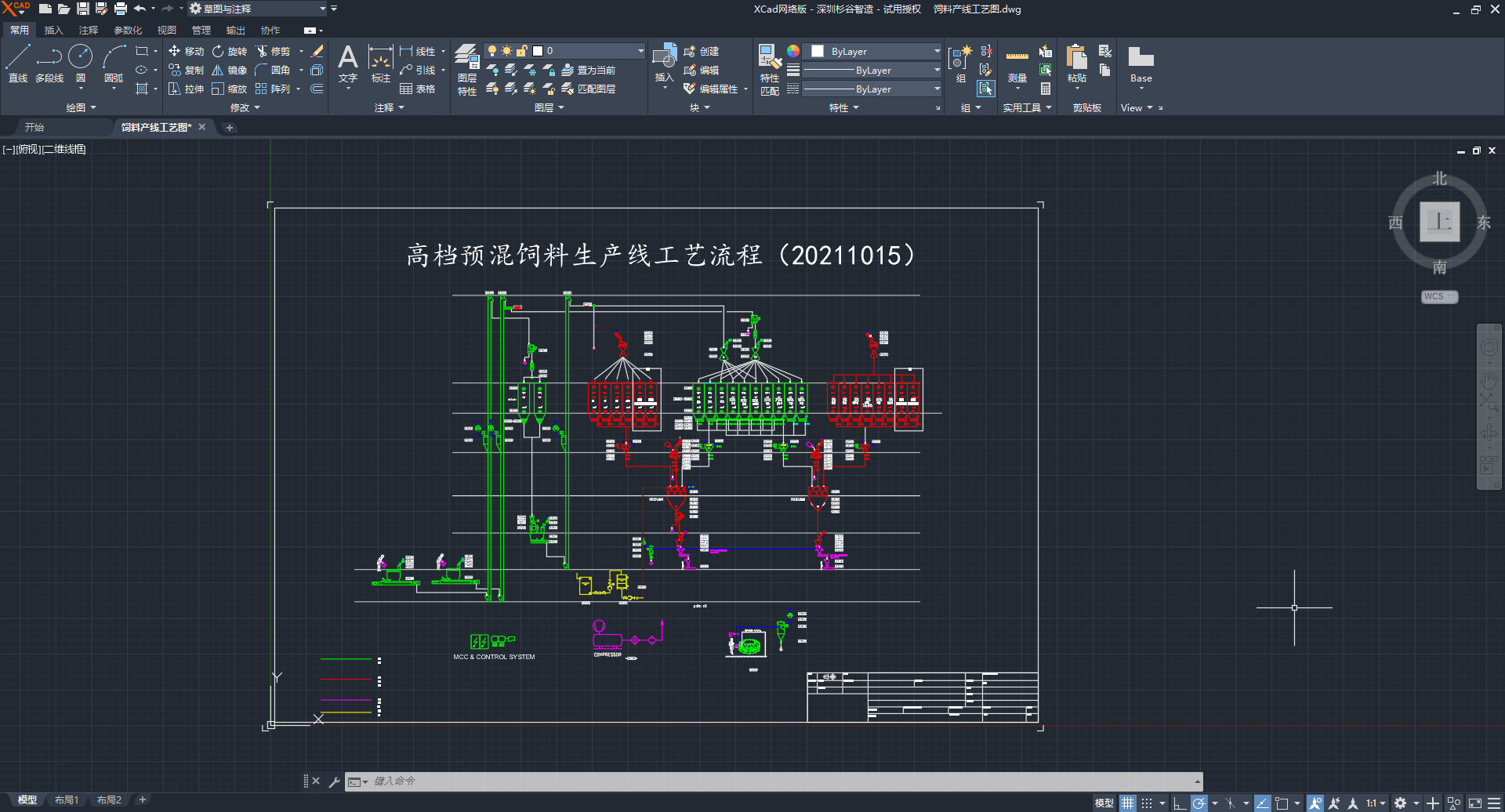Image resolution: width=1505 pixels, height=812 pixels.
Task: Click the 表格 (Table) tool
Action: (417, 89)
